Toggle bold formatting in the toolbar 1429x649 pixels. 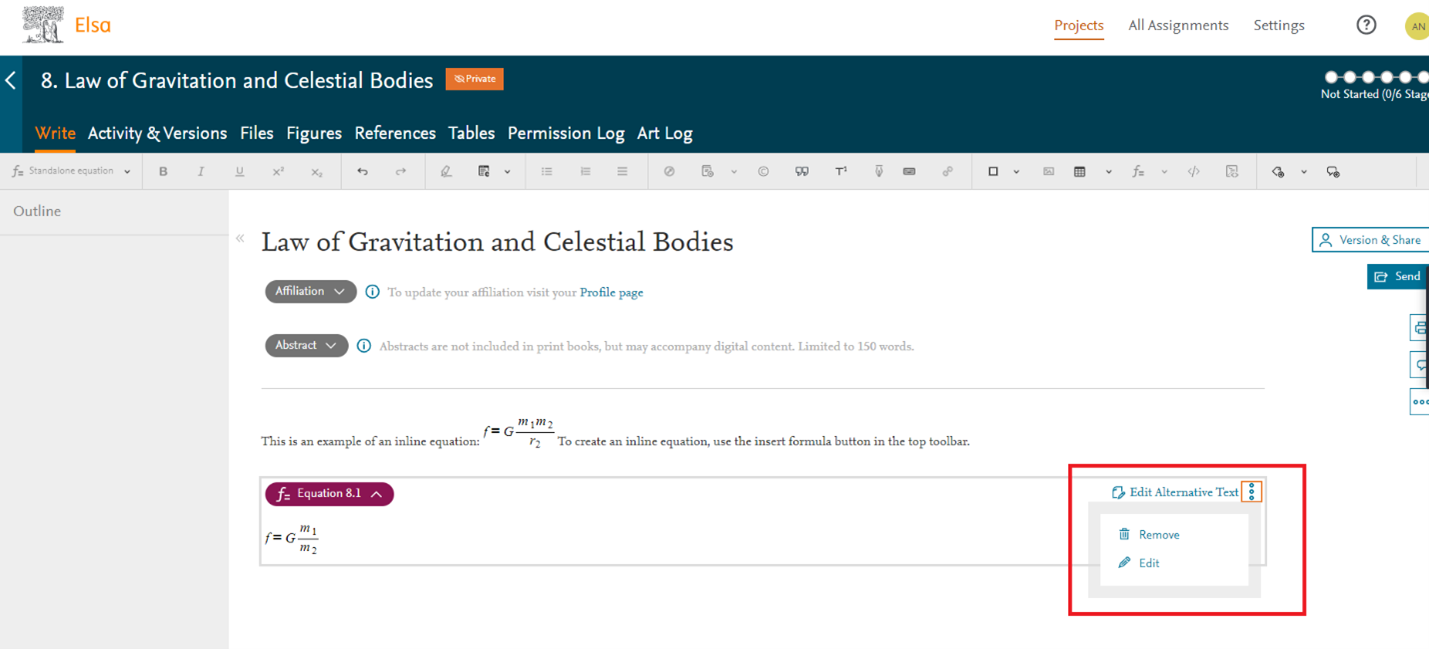[163, 171]
